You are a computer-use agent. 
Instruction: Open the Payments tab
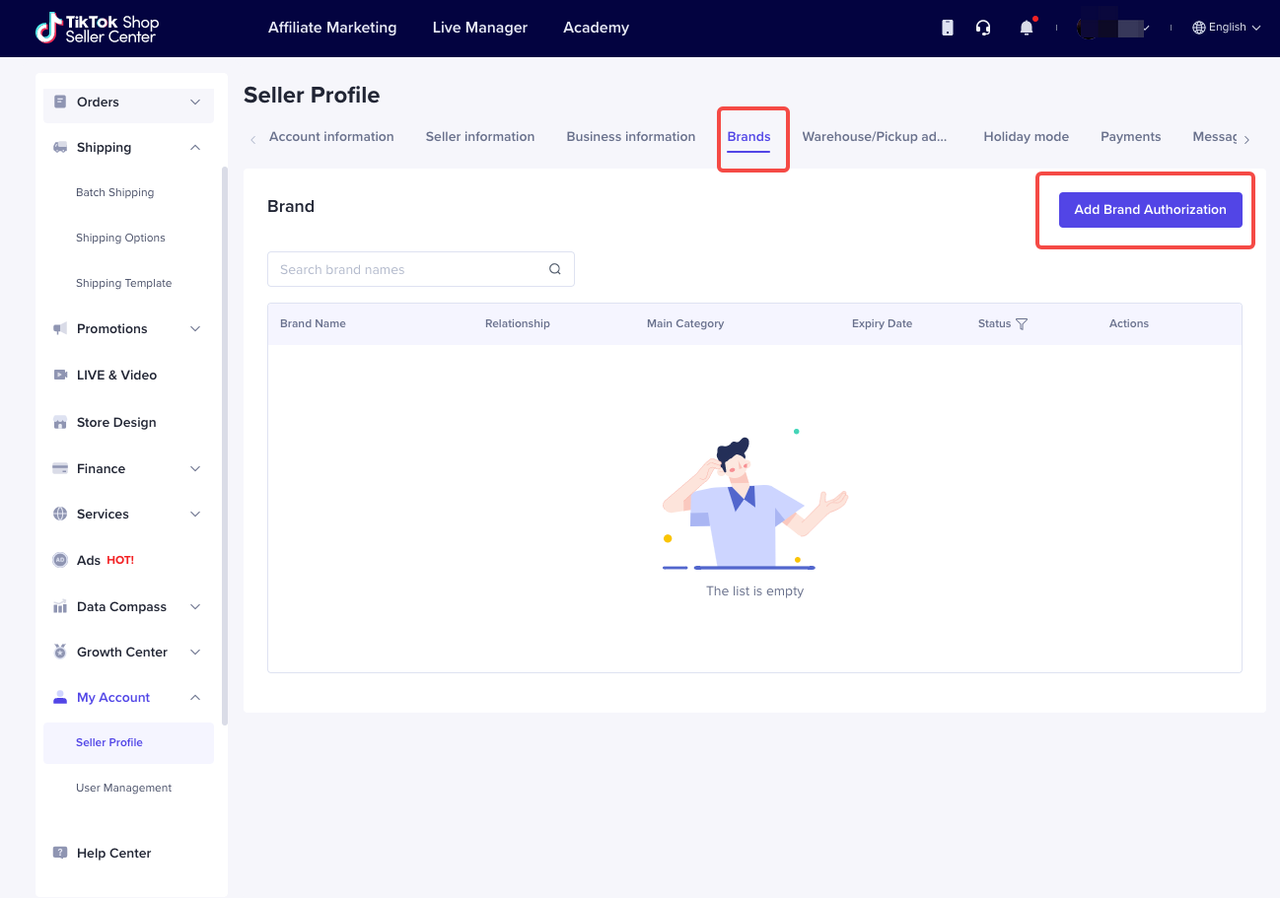click(1131, 137)
